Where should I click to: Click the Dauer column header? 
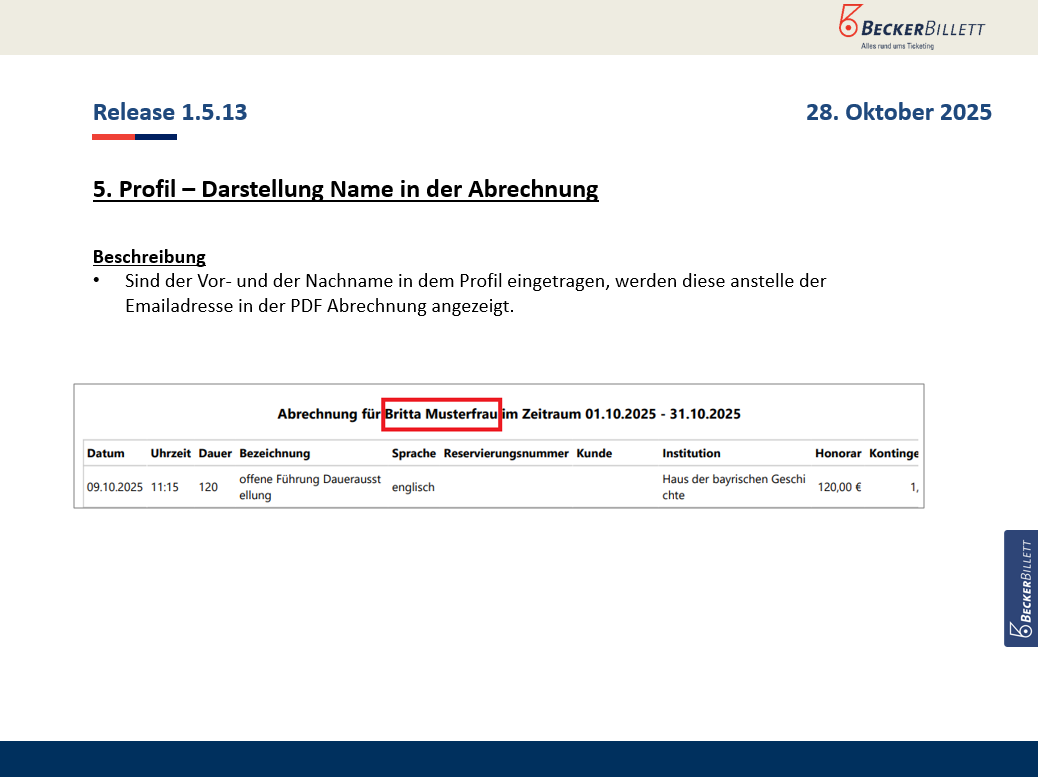(x=215, y=453)
